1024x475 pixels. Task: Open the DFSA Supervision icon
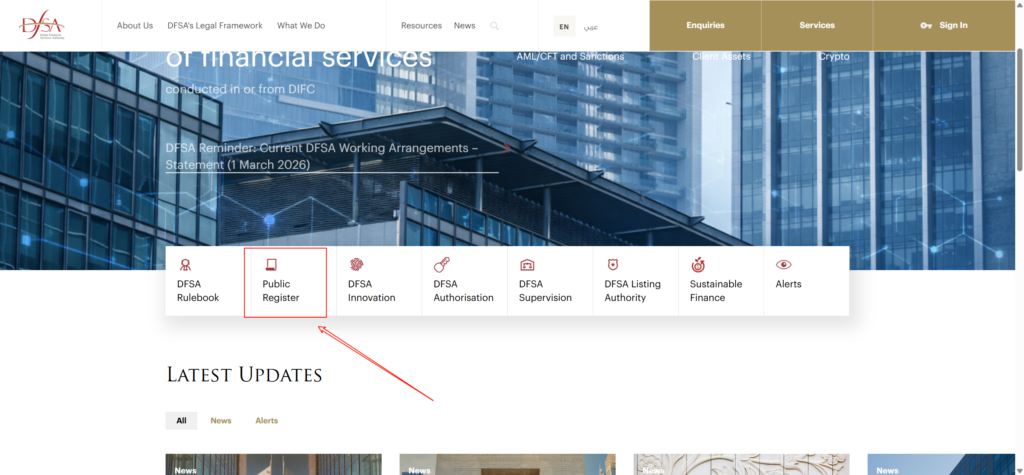(x=527, y=265)
